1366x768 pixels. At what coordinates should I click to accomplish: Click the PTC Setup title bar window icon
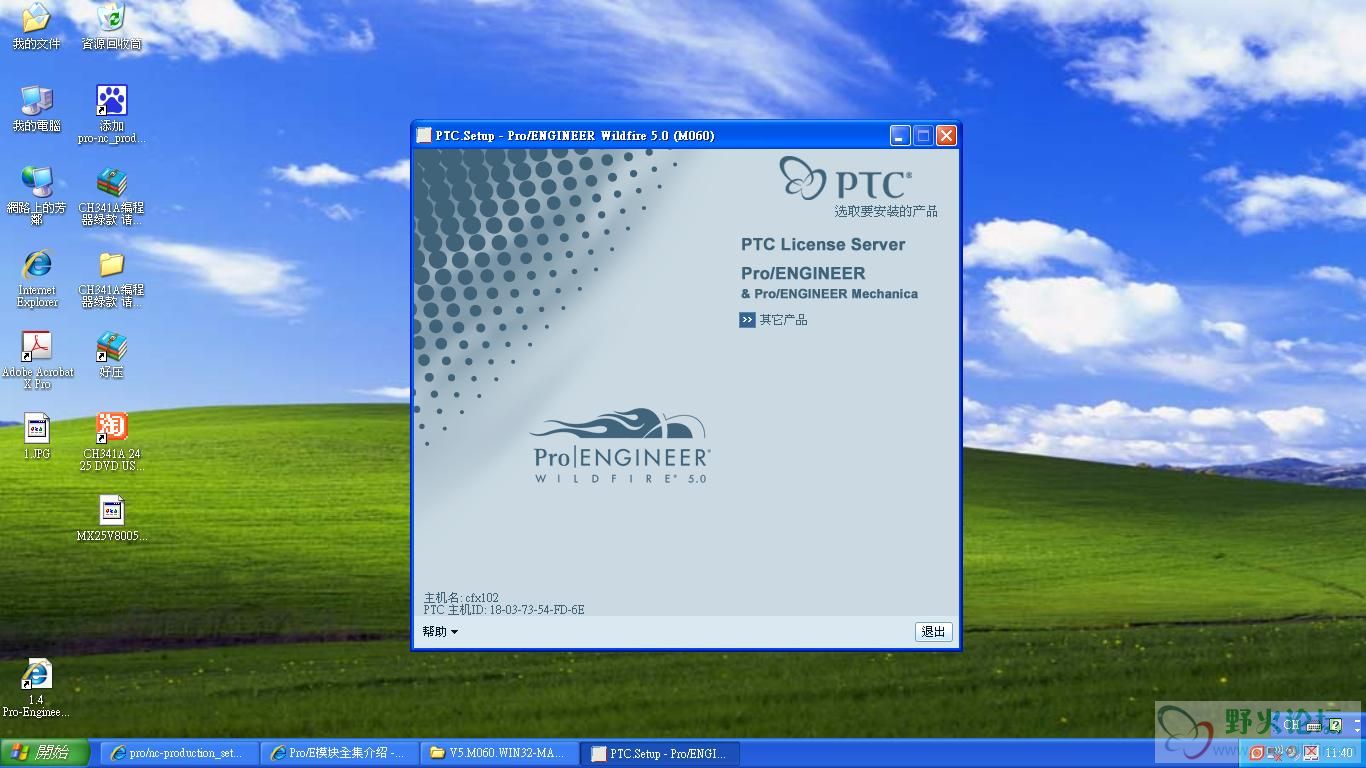point(424,135)
